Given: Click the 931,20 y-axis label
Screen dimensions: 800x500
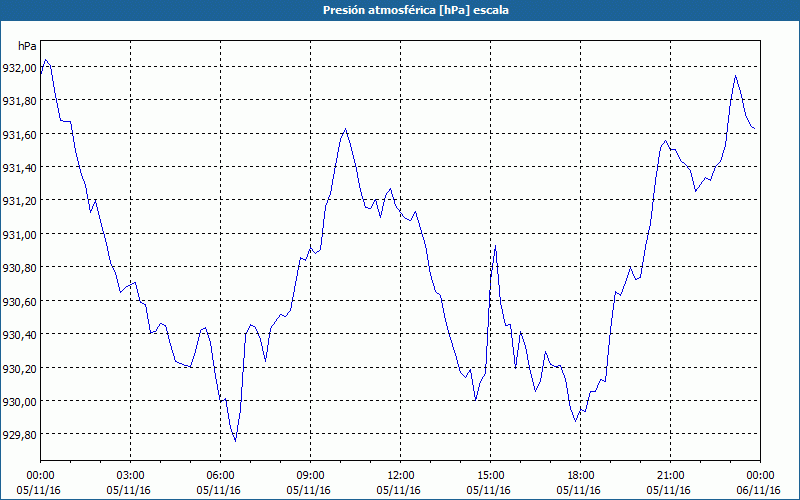Looking at the screenshot, I should tap(19, 202).
